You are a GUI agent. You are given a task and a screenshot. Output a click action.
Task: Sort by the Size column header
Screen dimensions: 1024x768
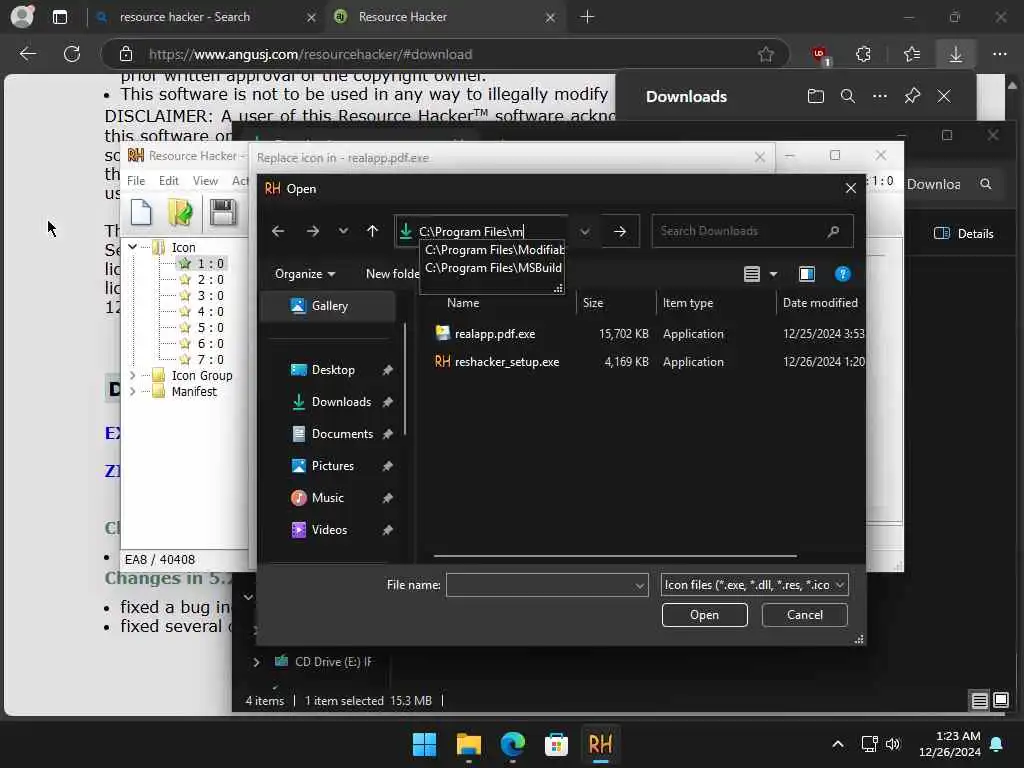(x=593, y=303)
